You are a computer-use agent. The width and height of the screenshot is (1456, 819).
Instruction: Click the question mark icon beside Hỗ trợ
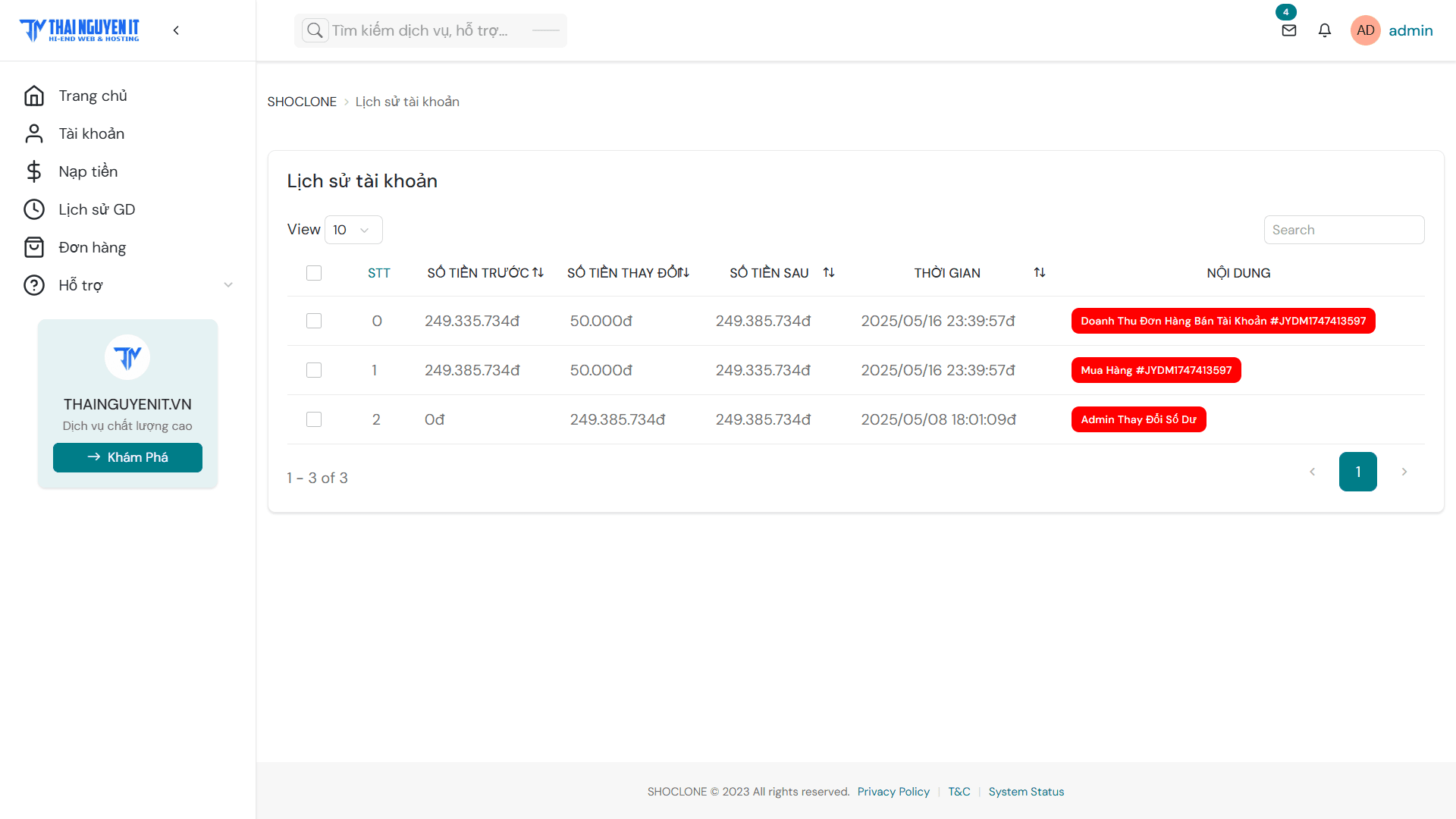pyautogui.click(x=34, y=285)
